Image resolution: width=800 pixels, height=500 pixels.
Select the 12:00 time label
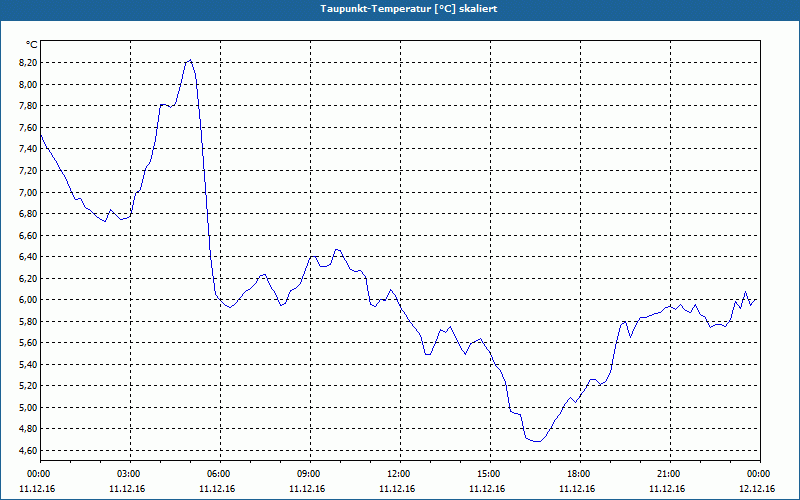tap(400, 474)
